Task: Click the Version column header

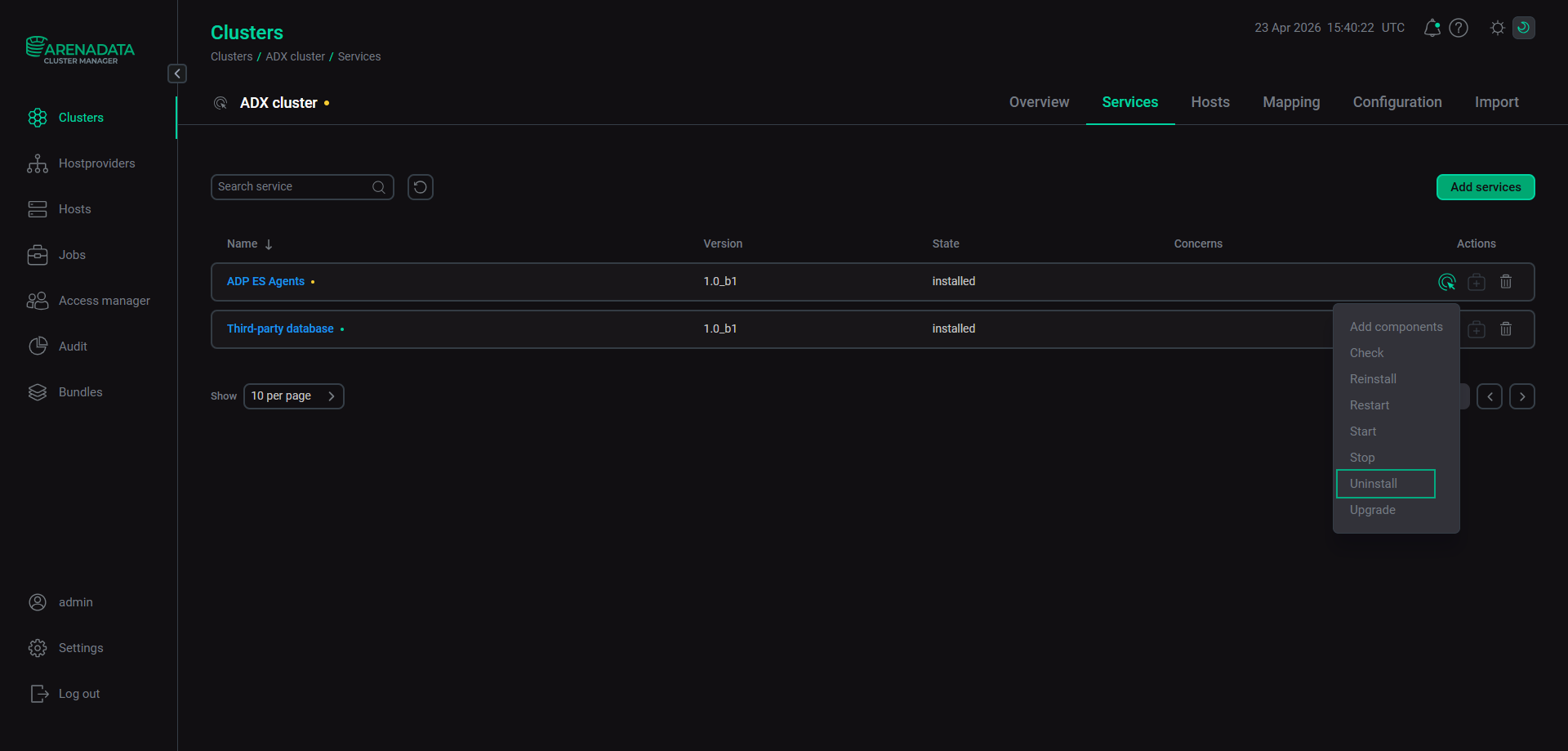Action: (723, 244)
